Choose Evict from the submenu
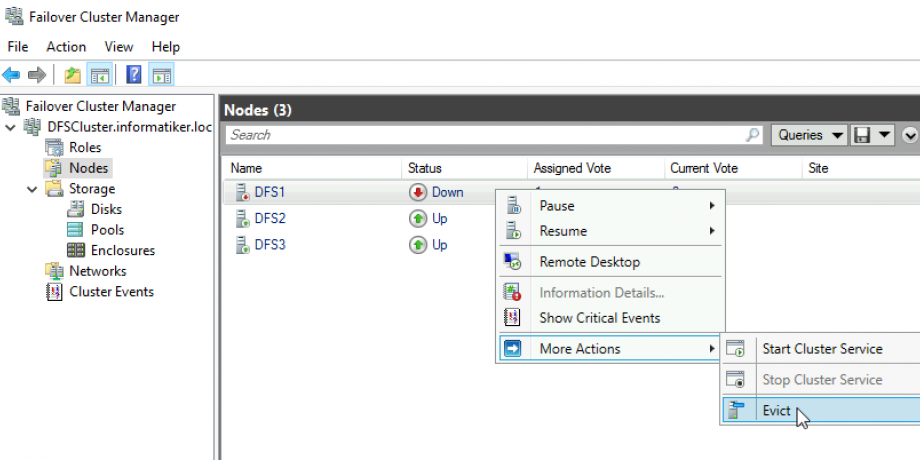 click(x=776, y=411)
